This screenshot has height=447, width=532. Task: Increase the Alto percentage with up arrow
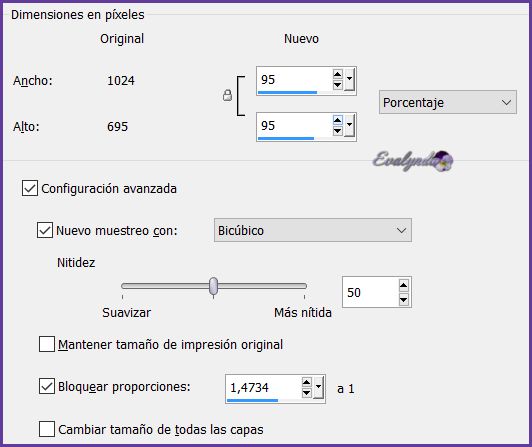click(338, 120)
